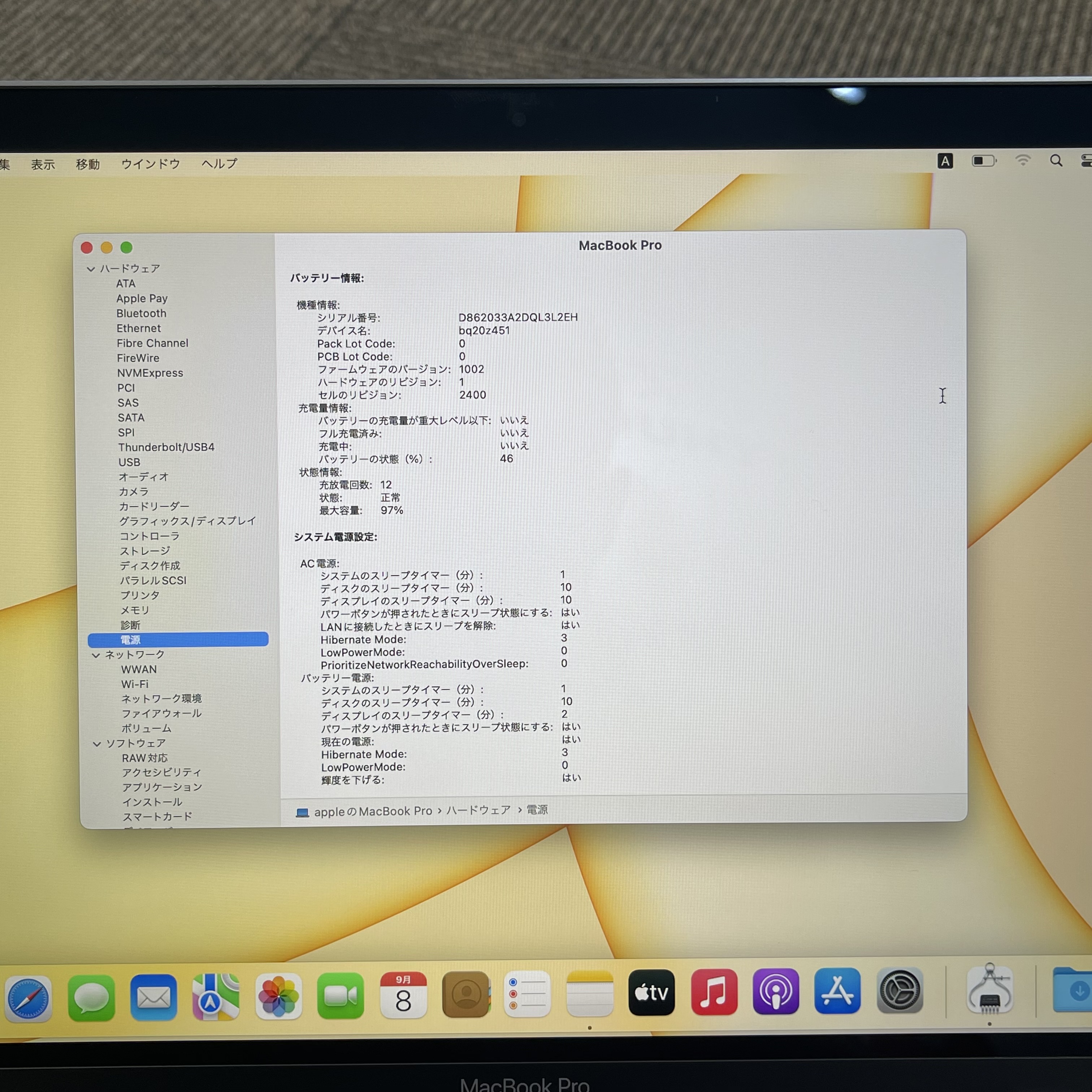
Task: Collapse the ソフトウェア section
Action: click(x=97, y=744)
